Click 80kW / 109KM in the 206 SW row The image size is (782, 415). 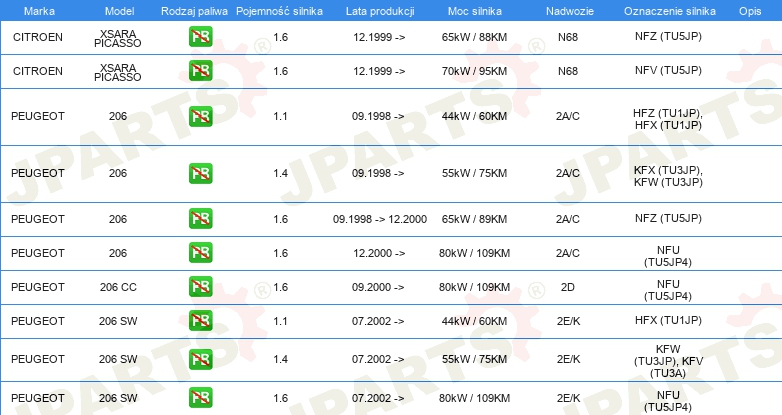tap(474, 398)
